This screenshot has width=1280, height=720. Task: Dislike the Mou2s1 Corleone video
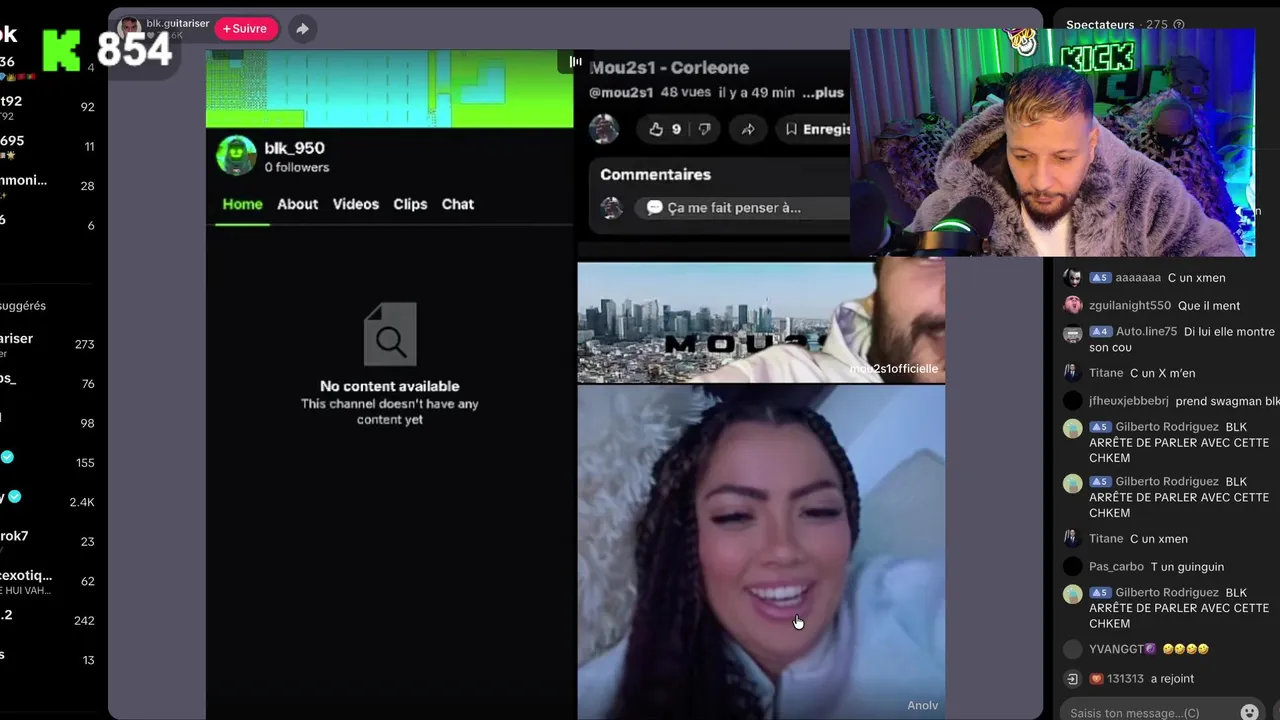coord(704,129)
